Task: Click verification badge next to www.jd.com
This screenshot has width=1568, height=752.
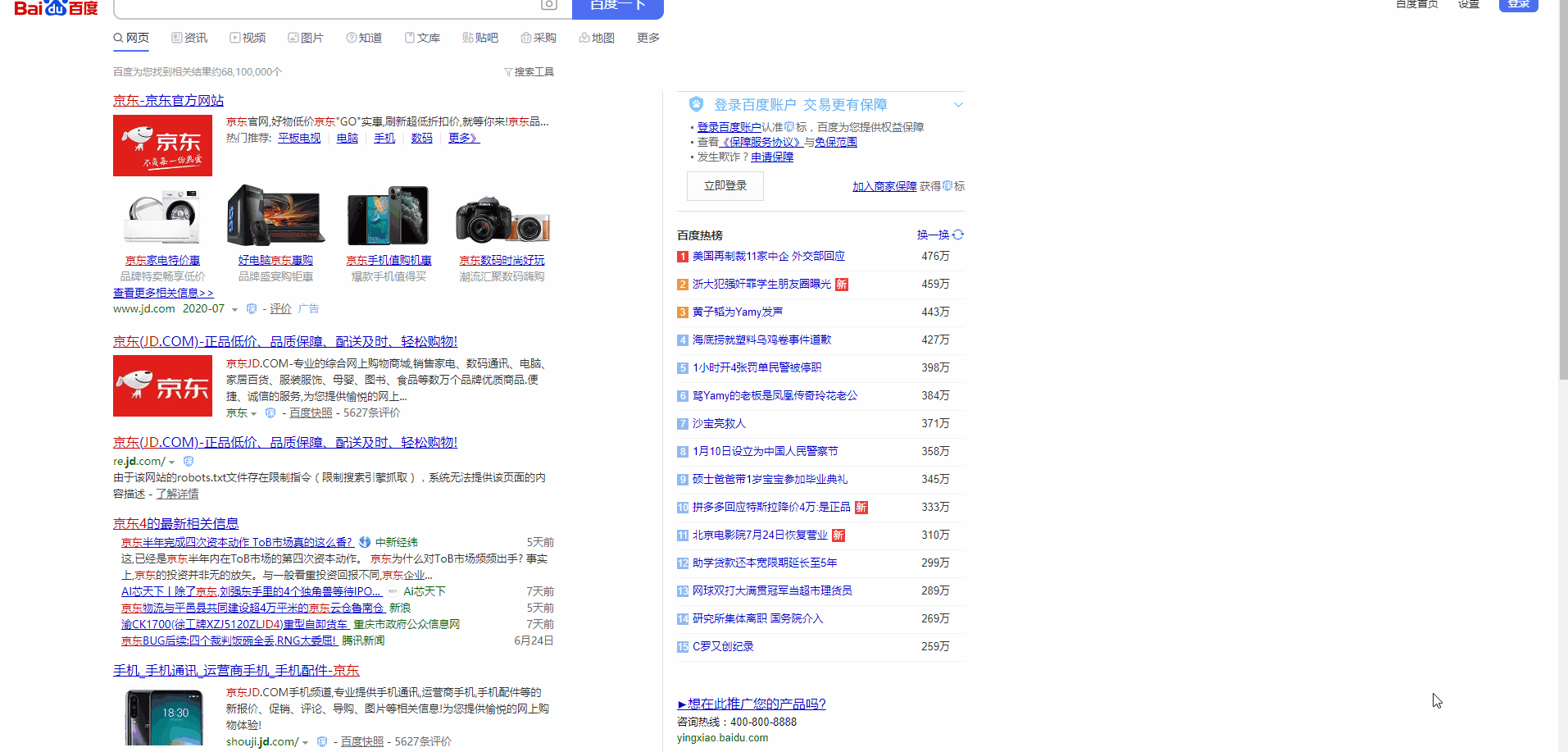Action: tap(252, 309)
